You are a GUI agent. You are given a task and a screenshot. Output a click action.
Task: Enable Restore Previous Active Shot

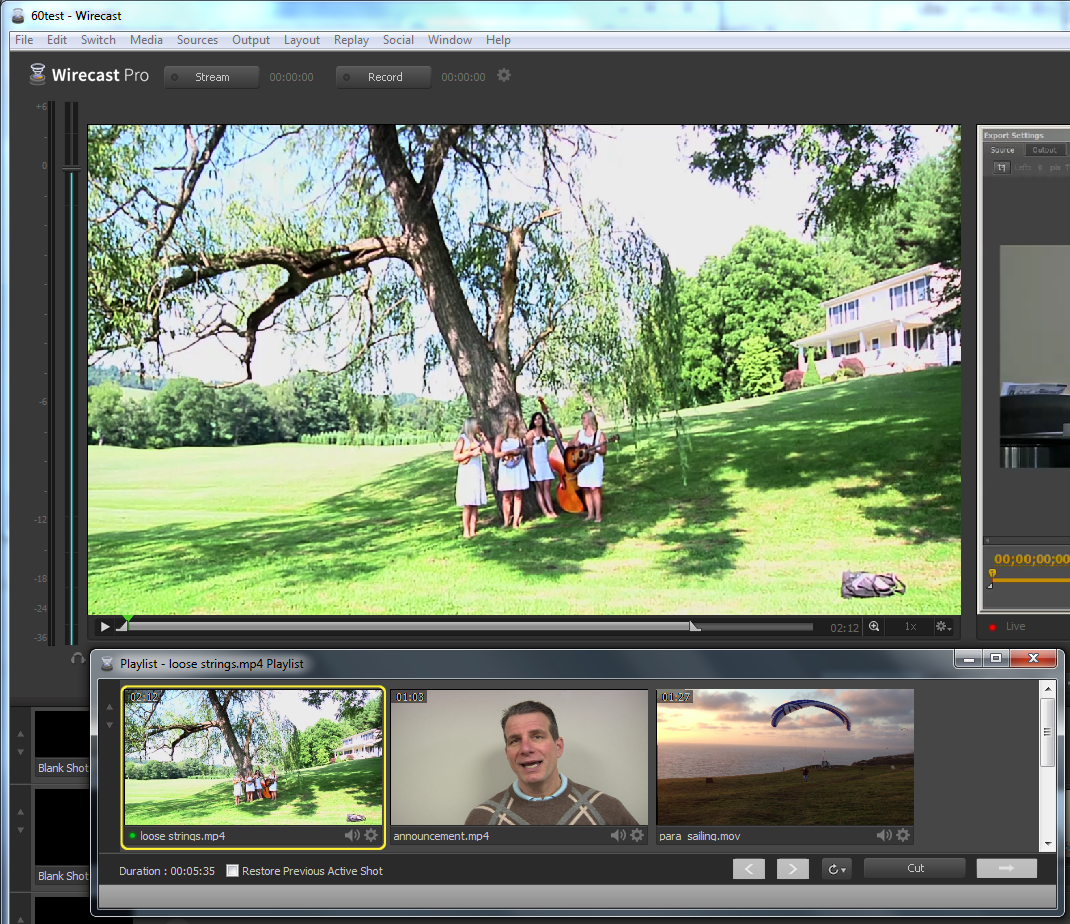click(233, 871)
